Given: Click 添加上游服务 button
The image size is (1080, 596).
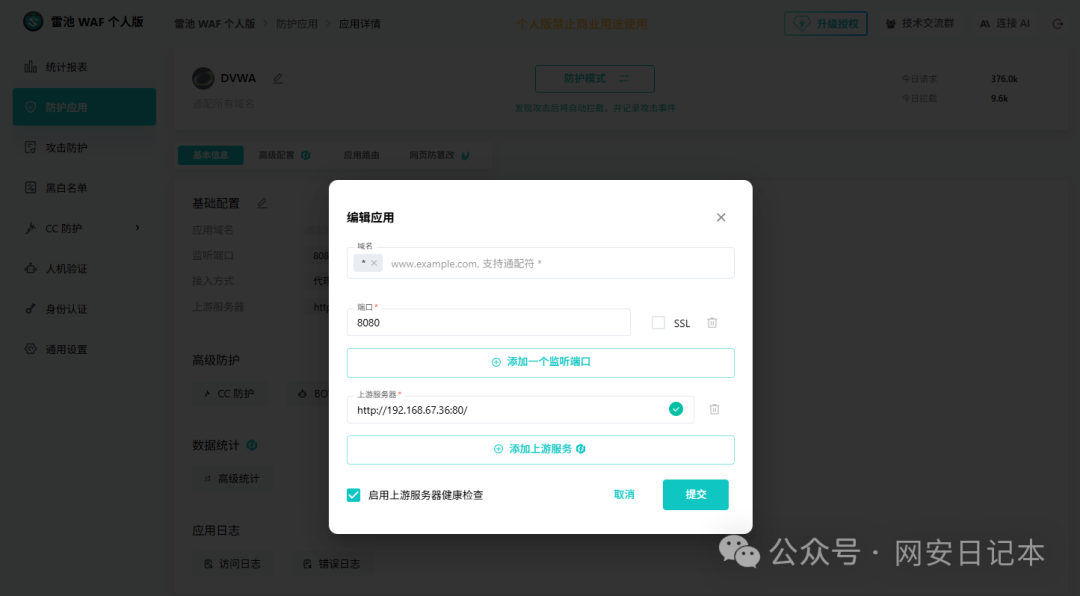Looking at the screenshot, I should (x=540, y=449).
